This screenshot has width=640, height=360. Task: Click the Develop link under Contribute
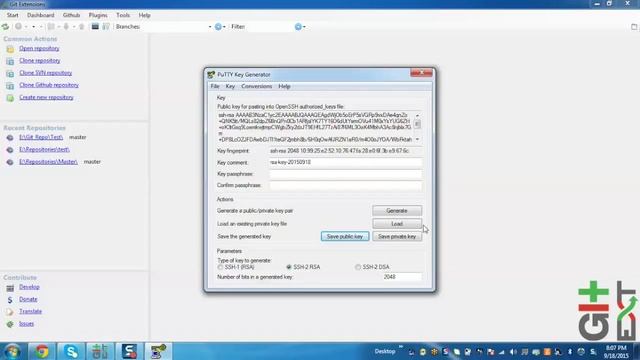coord(29,287)
